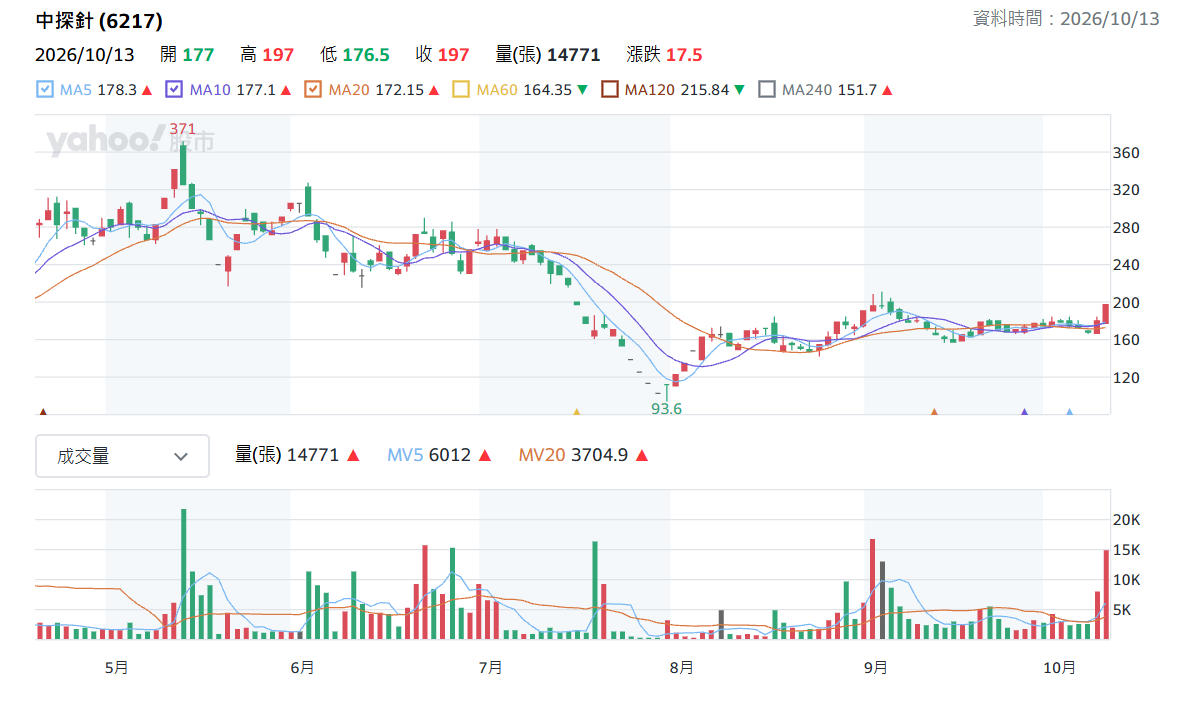Click the MV20 3704.9 volume average label
This screenshot has width=1182, height=702.
point(573,455)
